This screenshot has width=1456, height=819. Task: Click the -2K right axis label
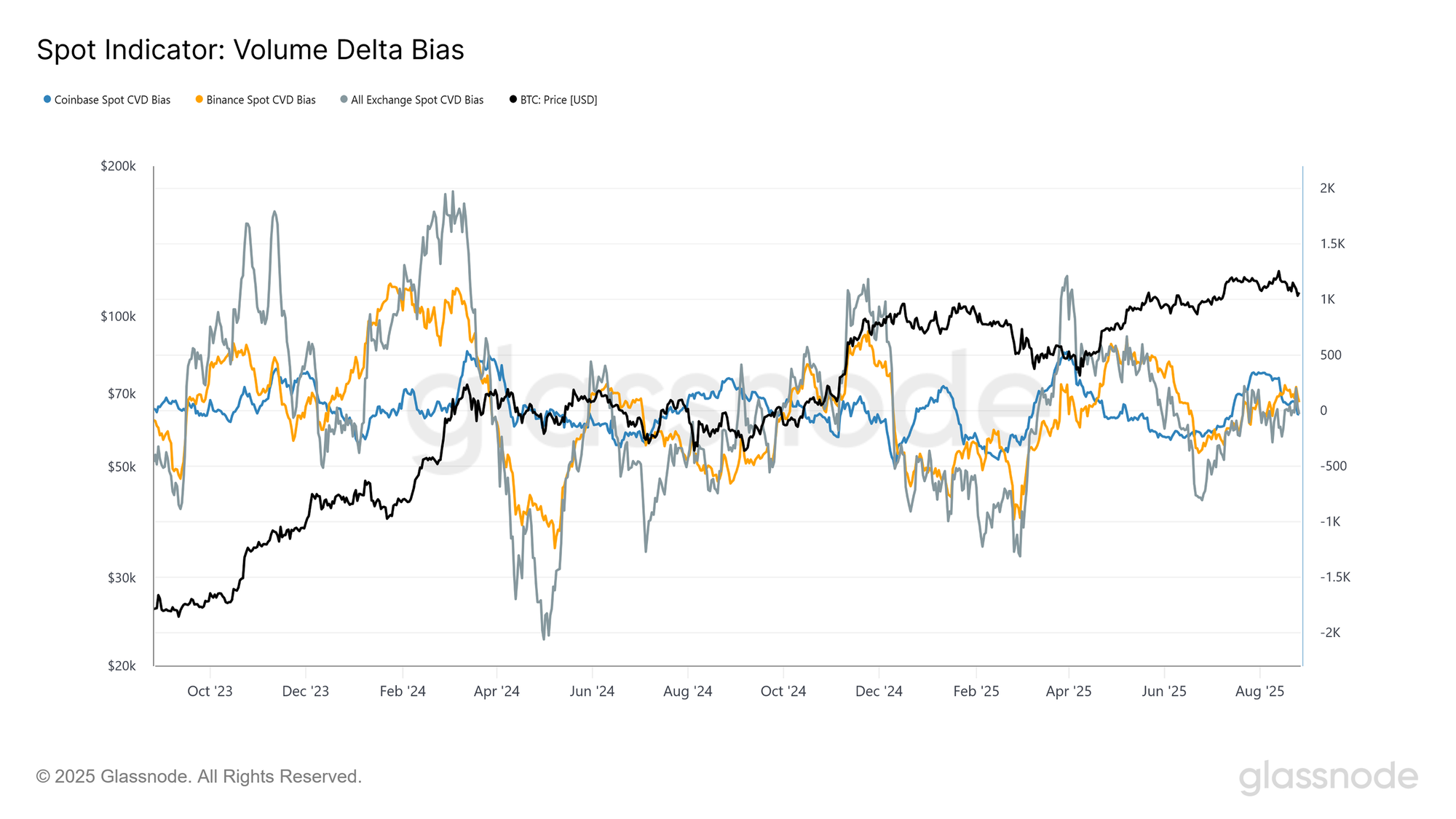[x=1330, y=633]
